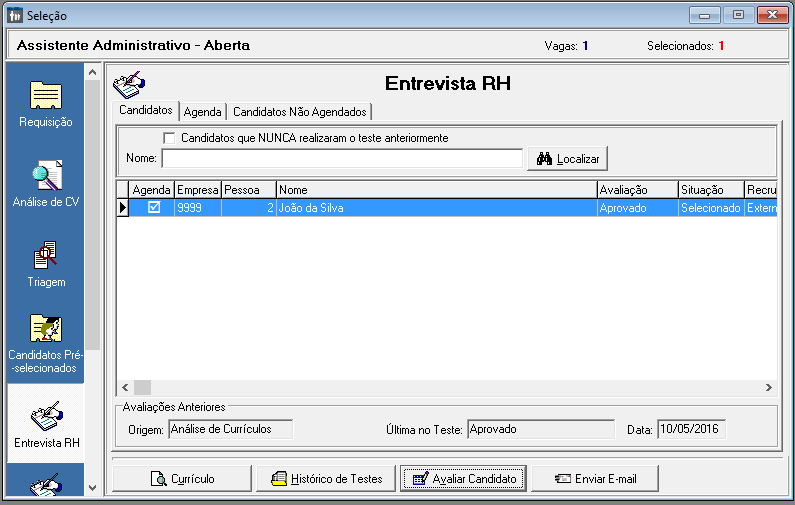
Task: Click the Avaliar Candidato button
Action: (x=462, y=479)
